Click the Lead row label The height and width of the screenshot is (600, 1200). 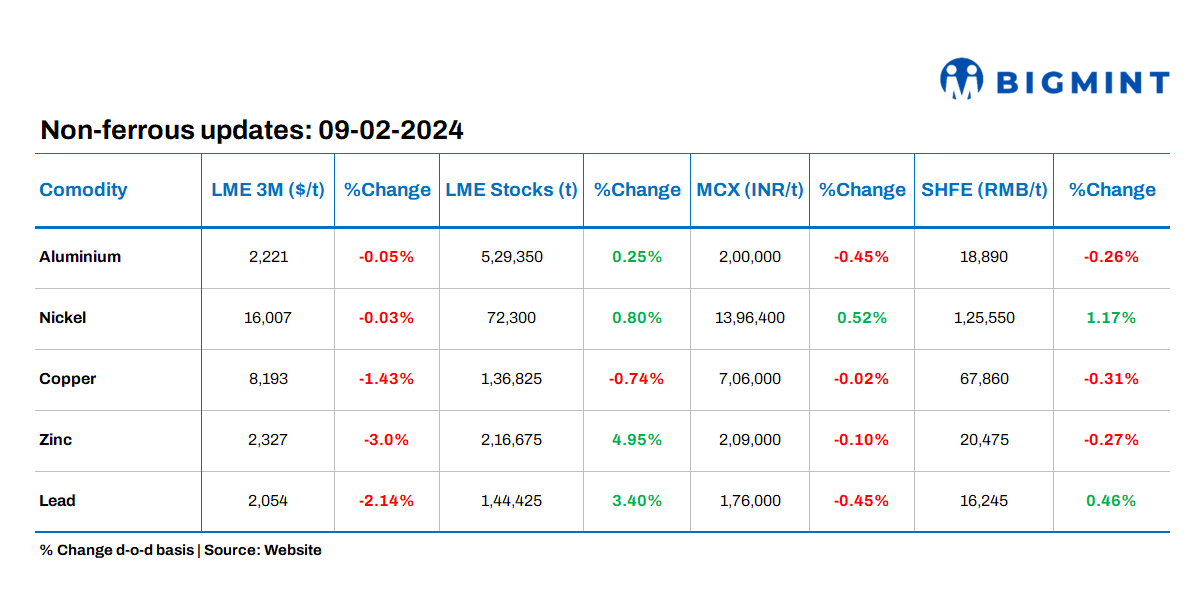coord(58,501)
